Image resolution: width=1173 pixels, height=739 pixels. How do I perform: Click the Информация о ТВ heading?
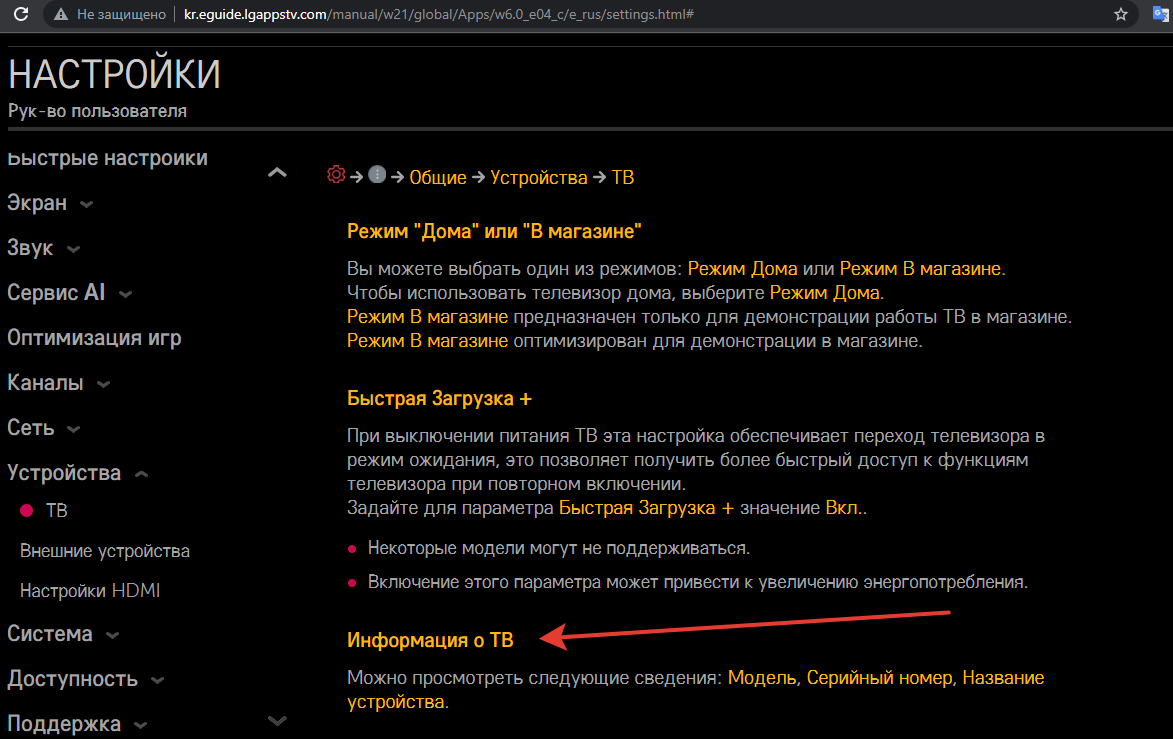pos(430,640)
